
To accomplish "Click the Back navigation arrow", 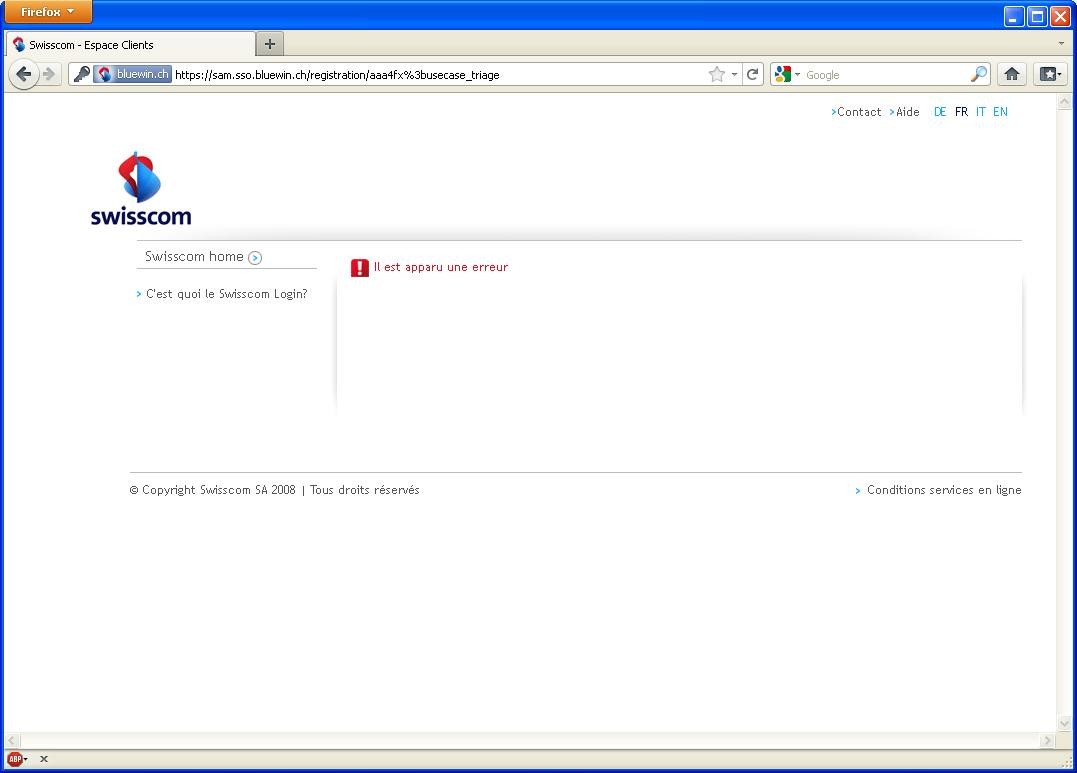I will tap(24, 73).
